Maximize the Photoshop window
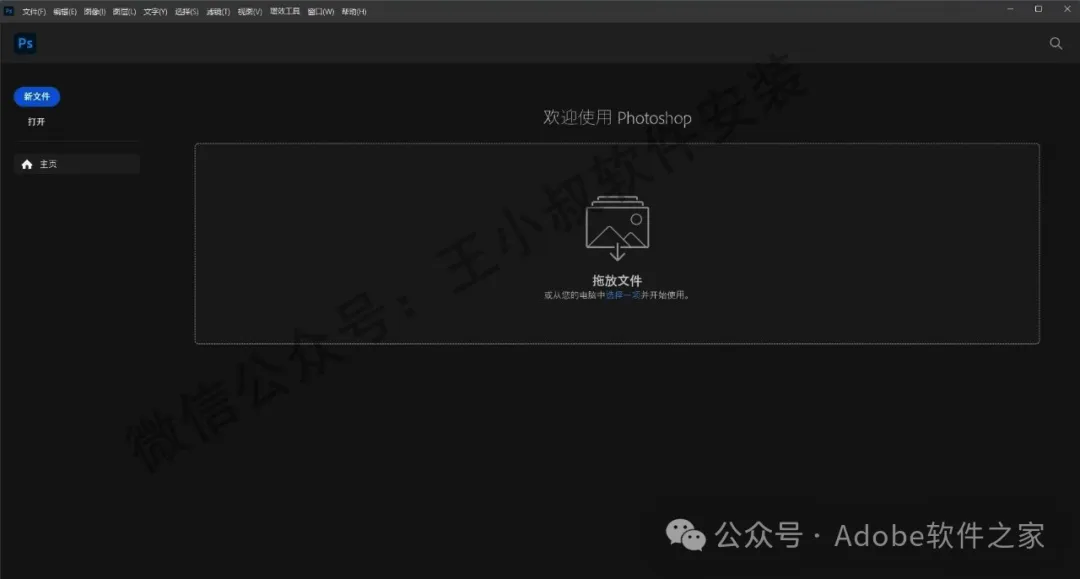This screenshot has height=579, width=1080. (1038, 9)
